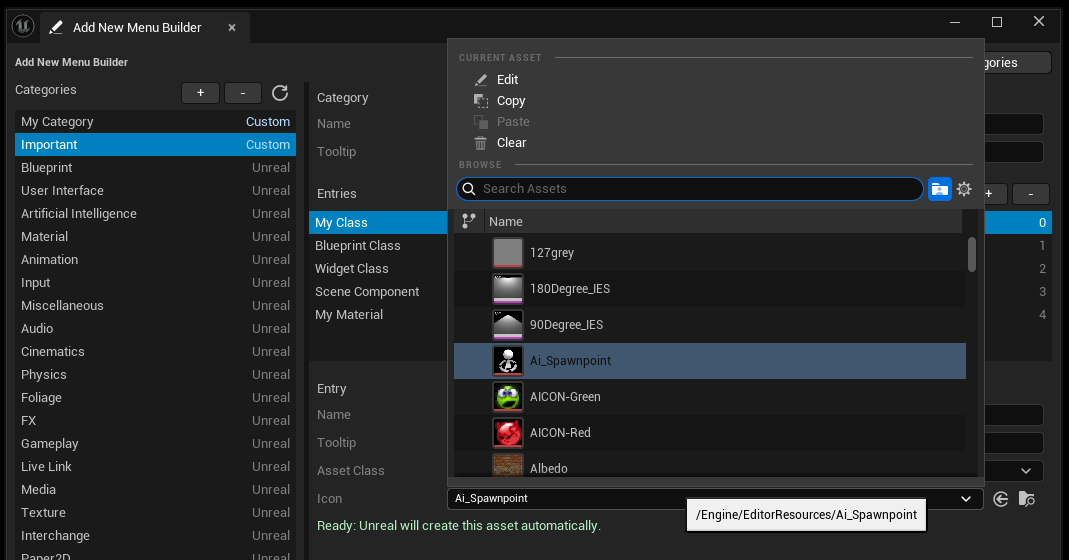Choose Copy from the Current Asset menu
1069x560 pixels.
[x=511, y=101]
